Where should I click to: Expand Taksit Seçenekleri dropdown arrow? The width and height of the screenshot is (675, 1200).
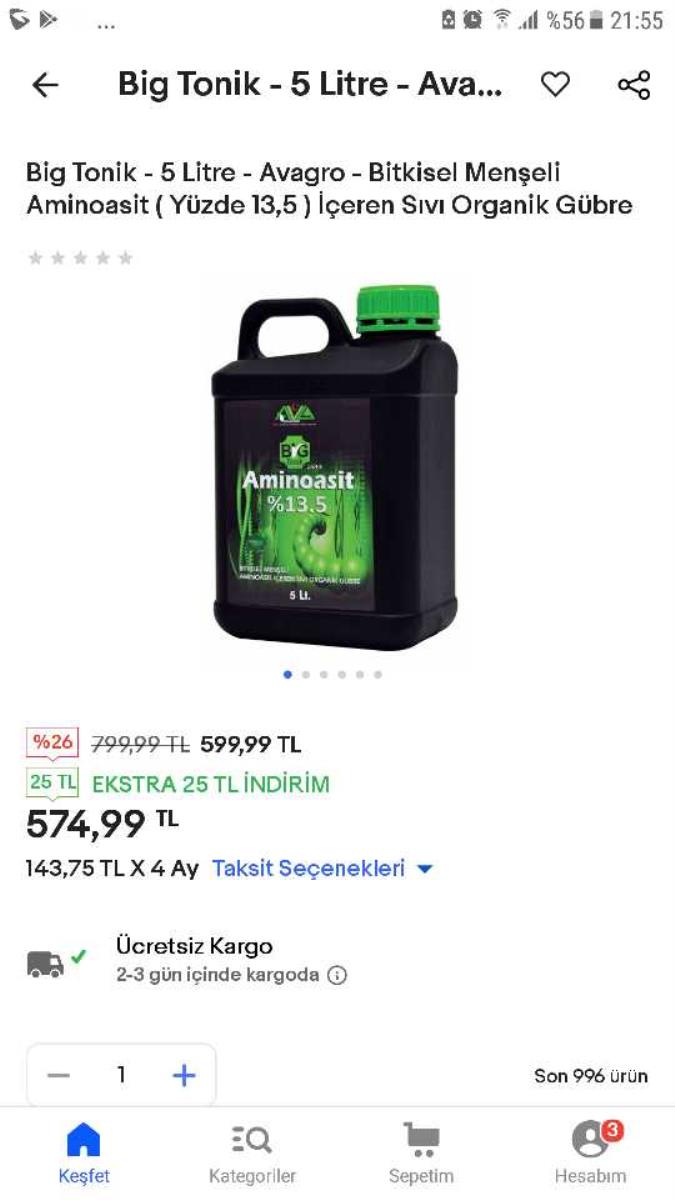[425, 869]
